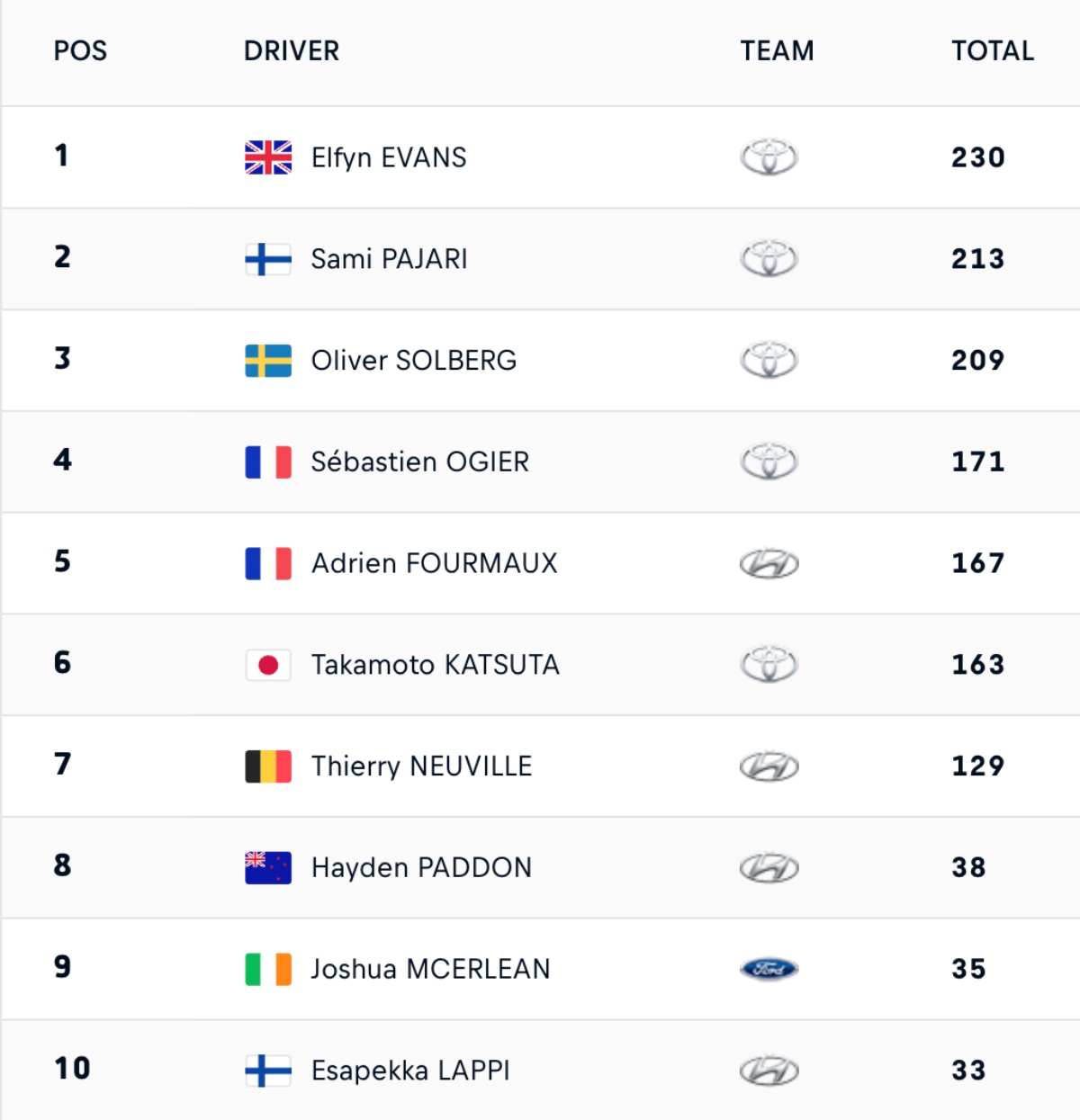Click the Hyundai logo in Esapekka Lappi row

coord(769,1071)
